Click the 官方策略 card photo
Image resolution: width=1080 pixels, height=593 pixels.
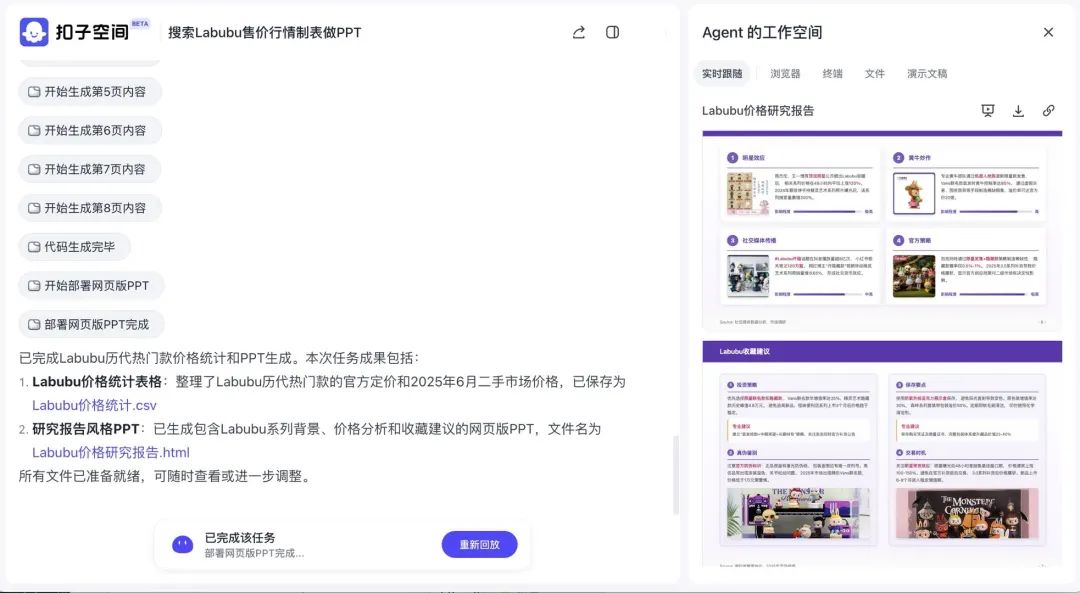[914, 276]
